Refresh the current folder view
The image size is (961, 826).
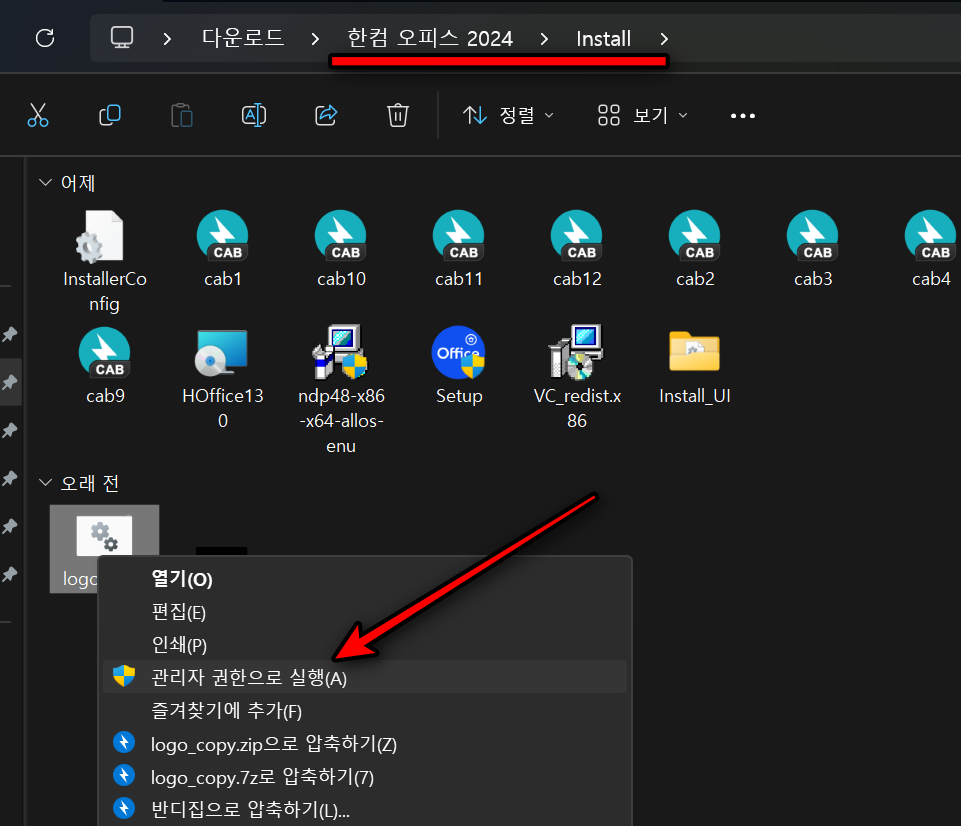pyautogui.click(x=45, y=38)
